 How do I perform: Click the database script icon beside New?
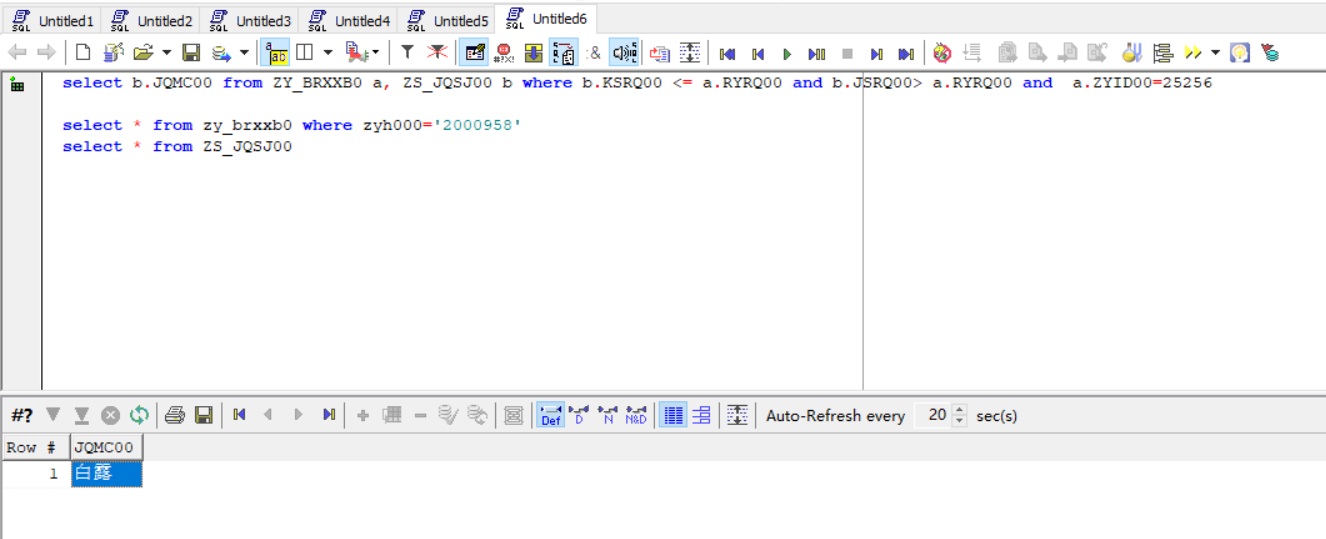(x=113, y=53)
